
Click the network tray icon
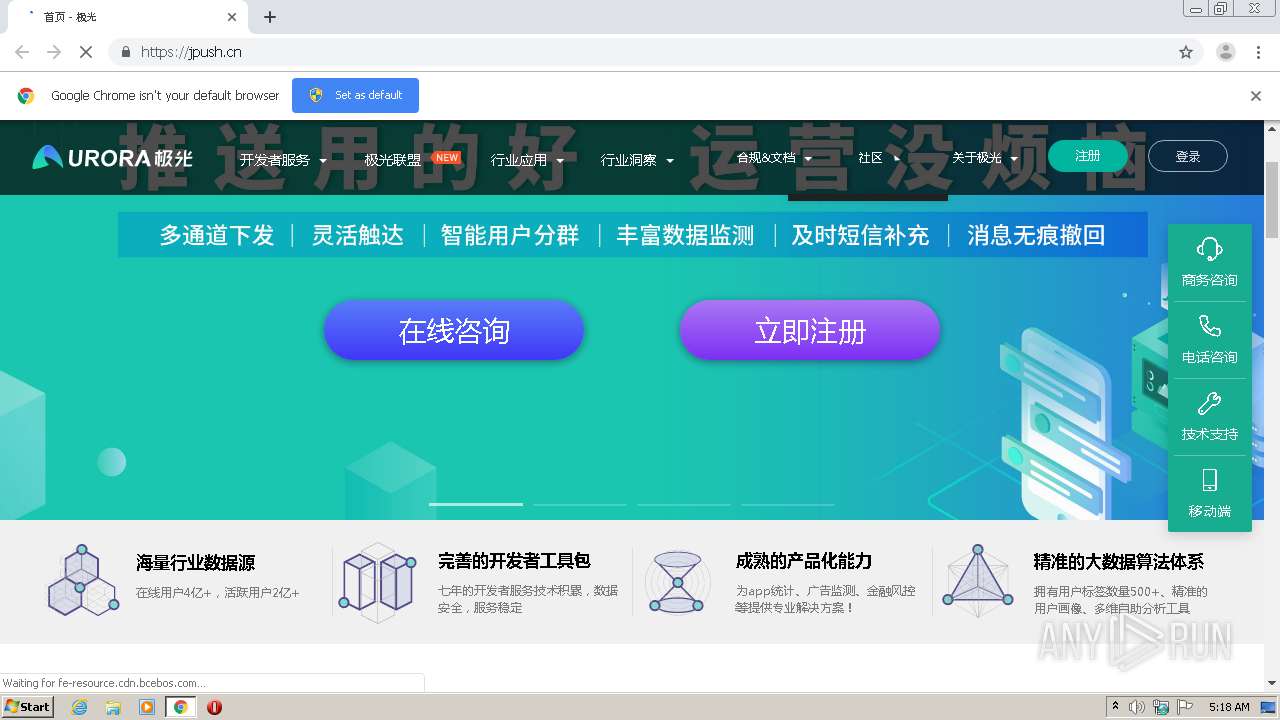click(1161, 707)
